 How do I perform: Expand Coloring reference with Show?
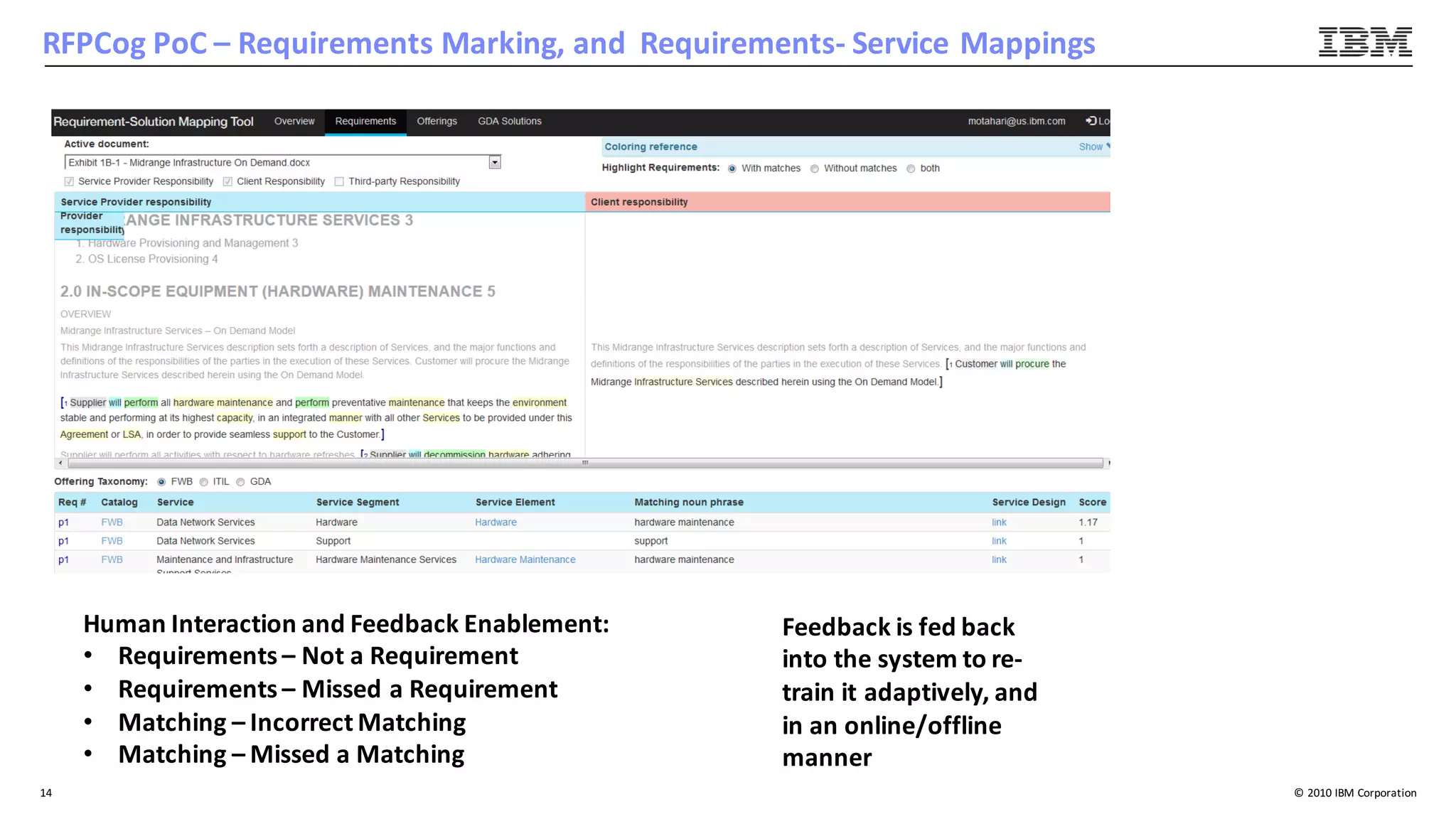pos(1091,146)
